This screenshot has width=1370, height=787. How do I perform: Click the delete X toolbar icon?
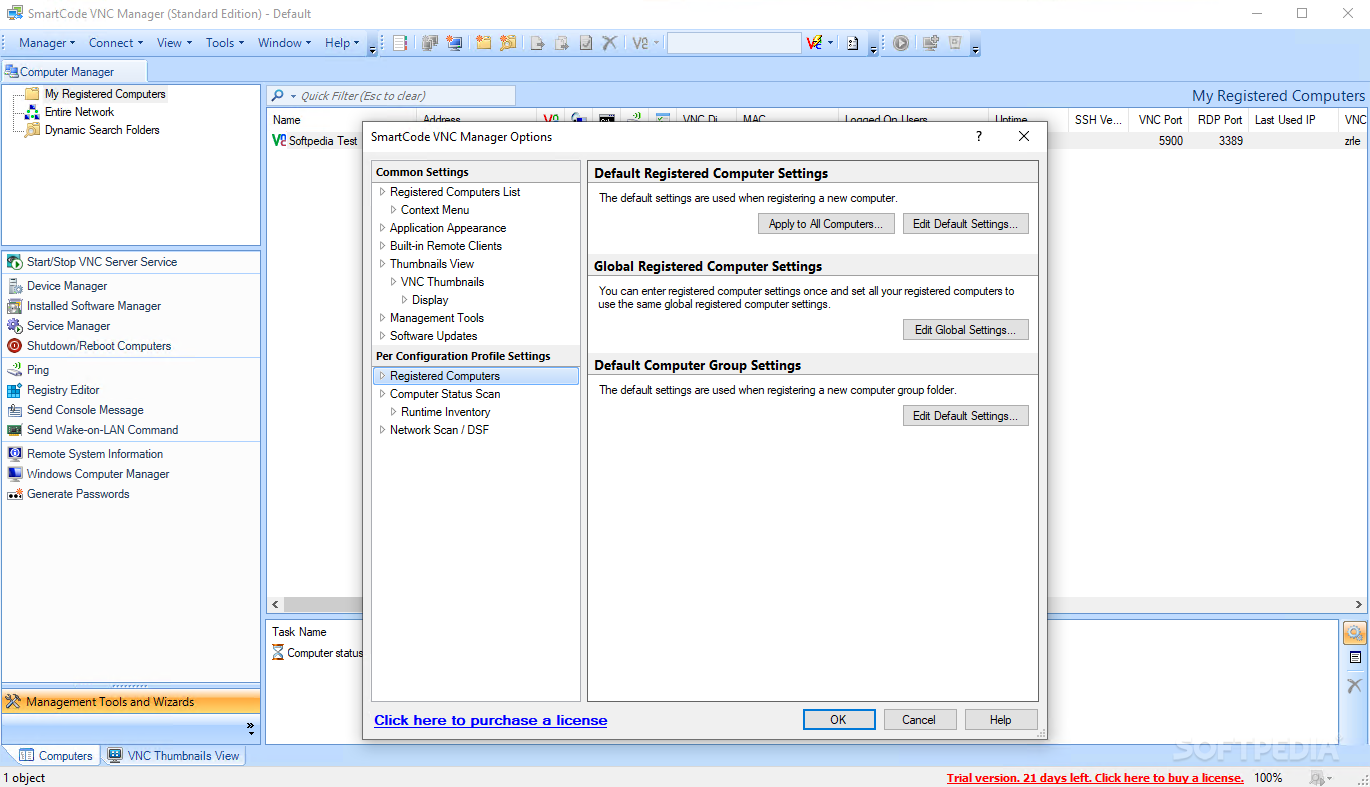pyautogui.click(x=609, y=43)
